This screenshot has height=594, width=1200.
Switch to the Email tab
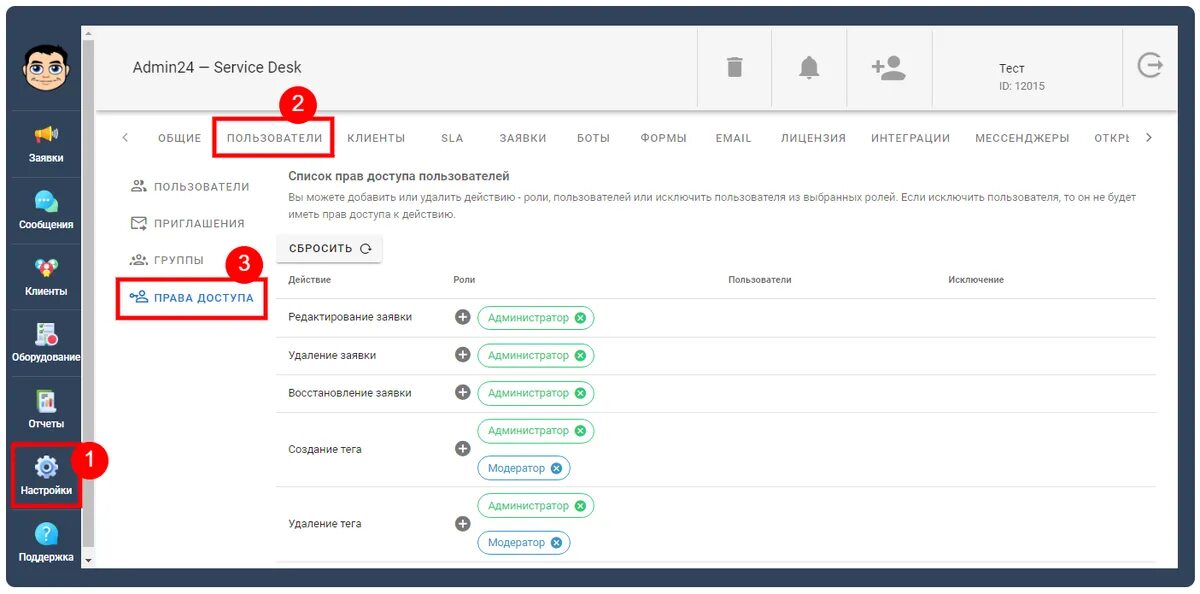733,138
